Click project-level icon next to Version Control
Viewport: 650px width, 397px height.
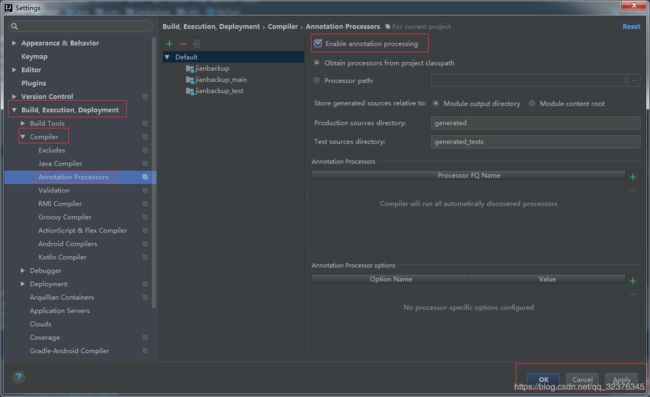[x=145, y=97]
